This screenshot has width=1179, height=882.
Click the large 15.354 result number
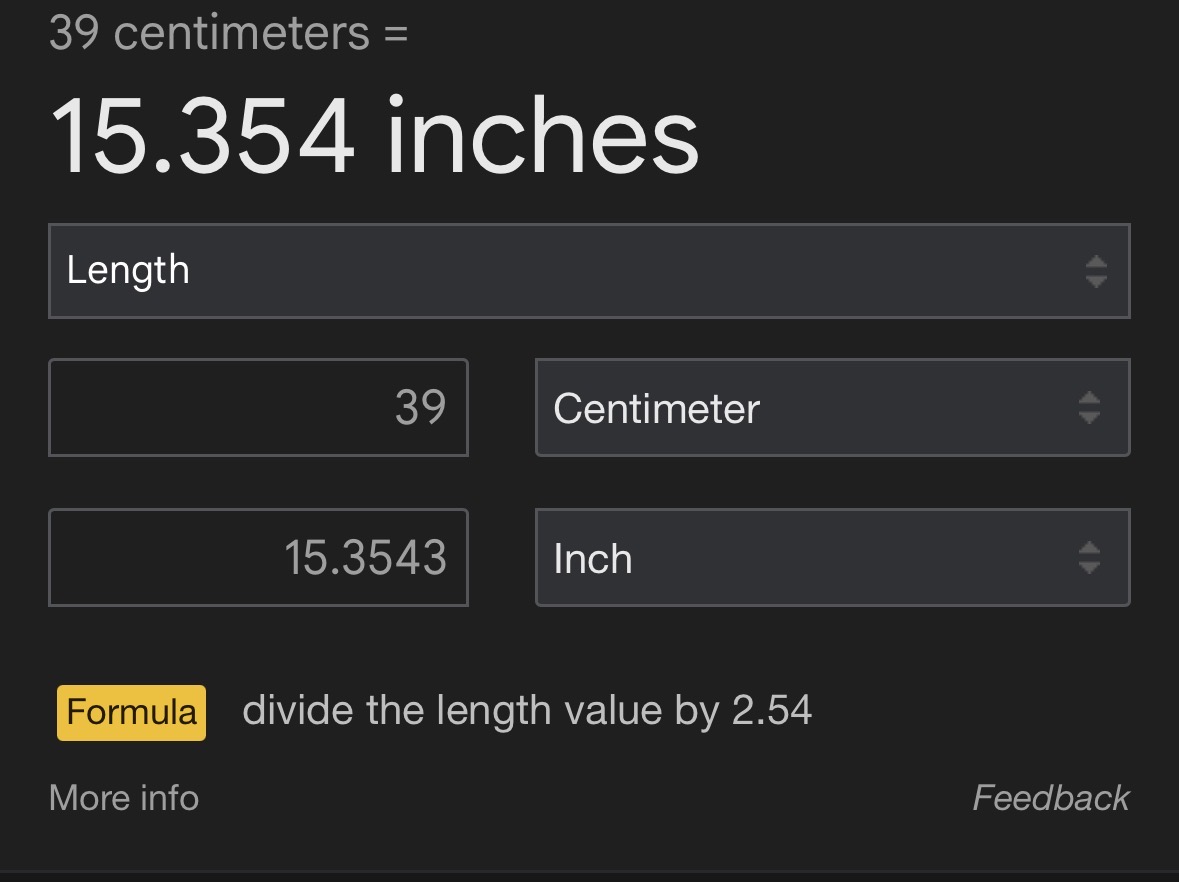(202, 137)
